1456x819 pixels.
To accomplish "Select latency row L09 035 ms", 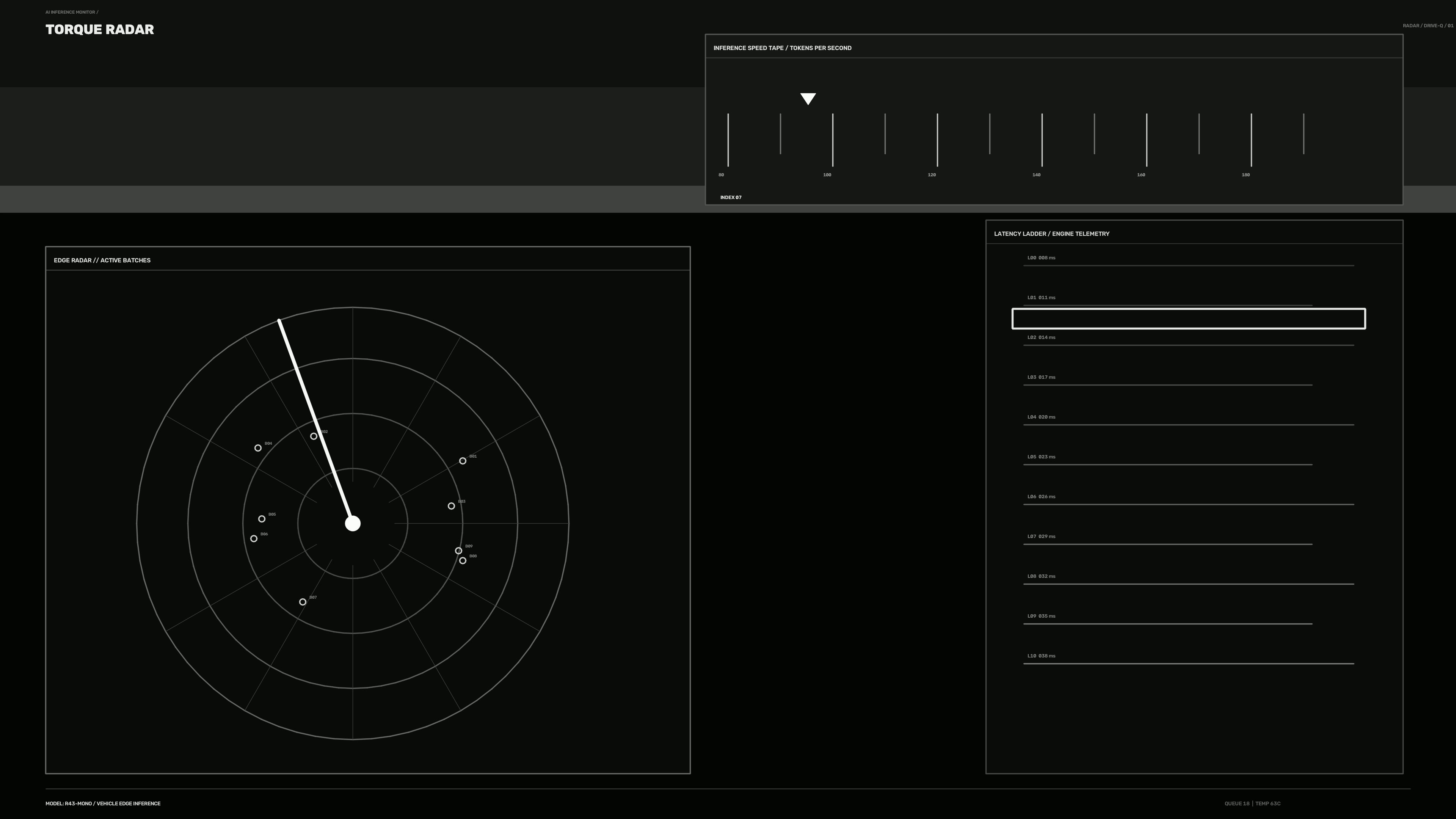I will (1168, 620).
